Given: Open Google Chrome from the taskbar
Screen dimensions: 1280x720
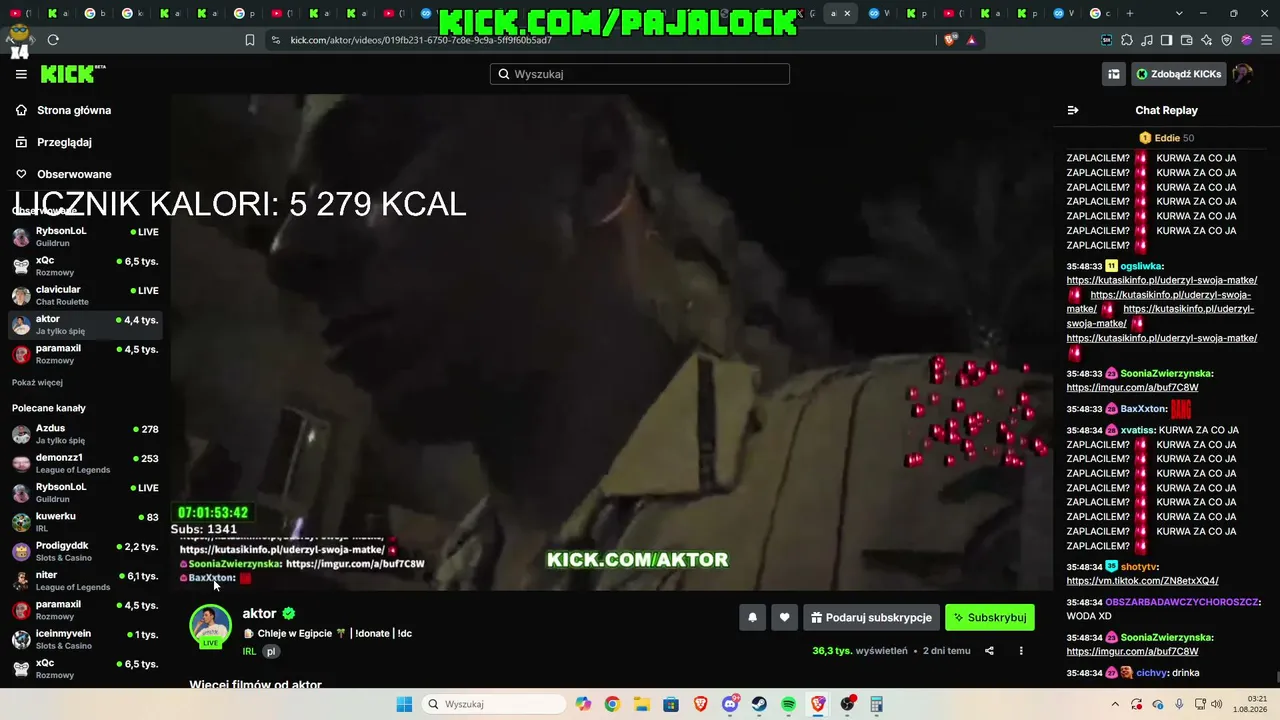Looking at the screenshot, I should click(612, 704).
